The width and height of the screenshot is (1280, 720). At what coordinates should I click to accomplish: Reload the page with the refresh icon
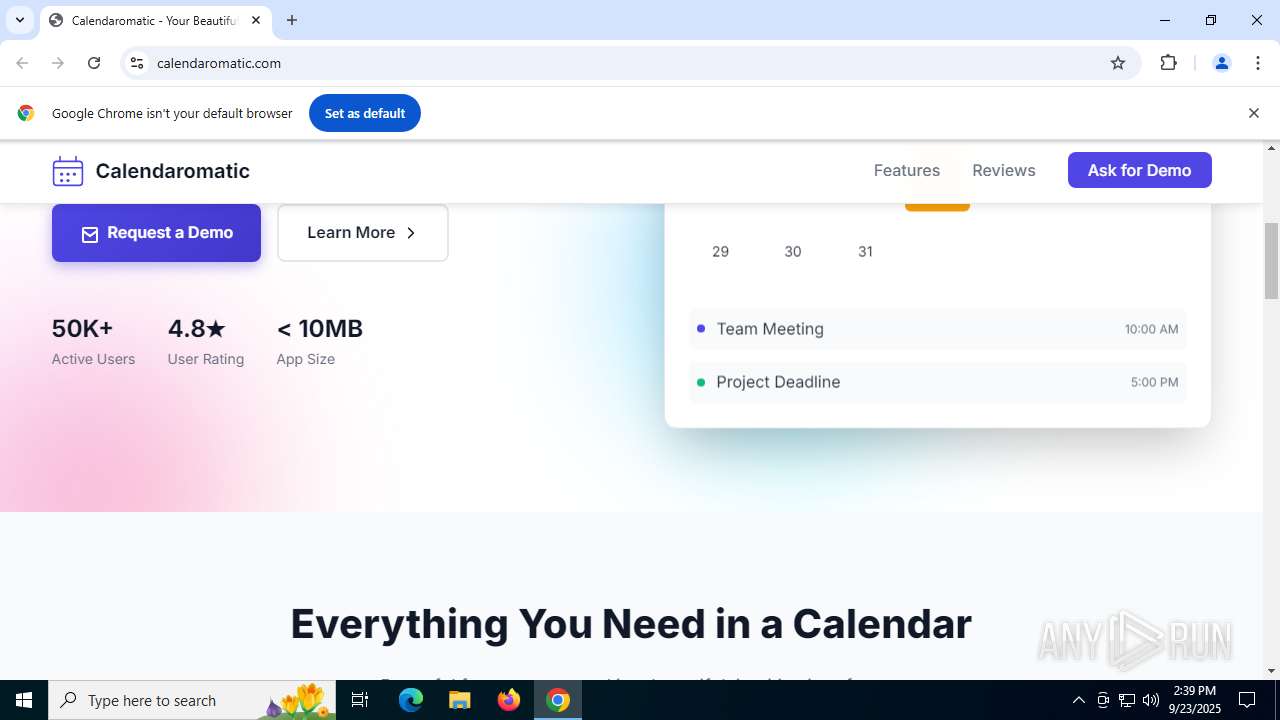click(x=94, y=63)
